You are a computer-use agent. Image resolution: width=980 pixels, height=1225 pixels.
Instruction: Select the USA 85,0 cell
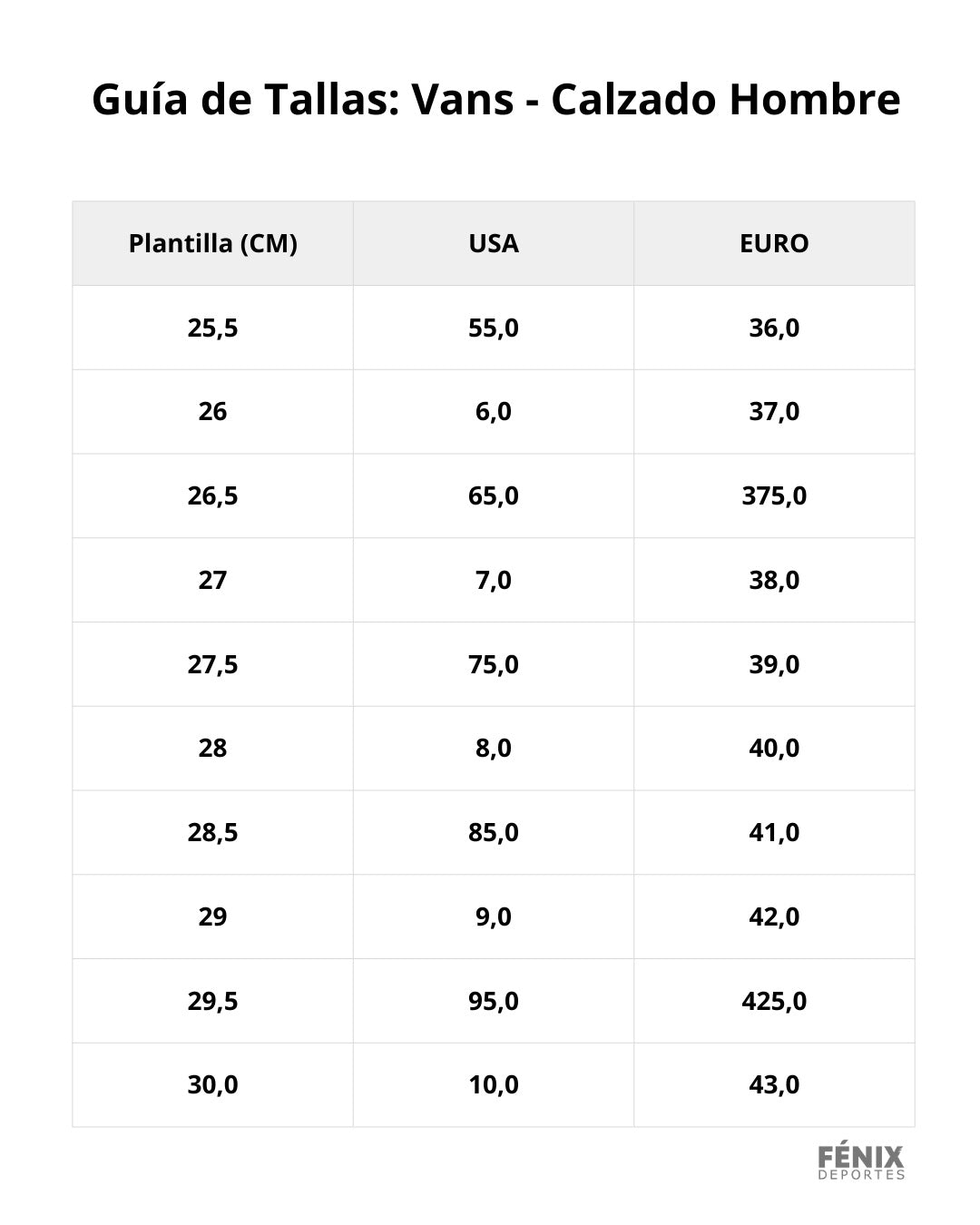coord(494,832)
